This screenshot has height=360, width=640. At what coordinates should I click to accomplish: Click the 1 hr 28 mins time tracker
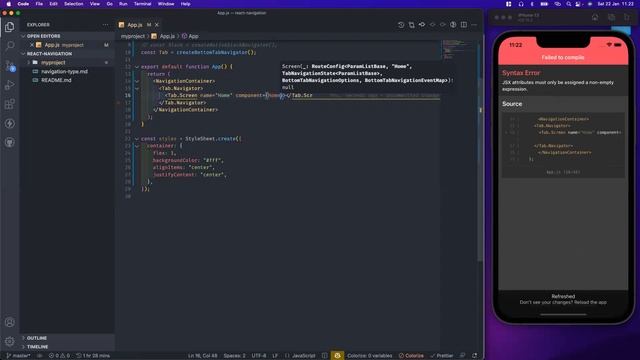coord(93,356)
